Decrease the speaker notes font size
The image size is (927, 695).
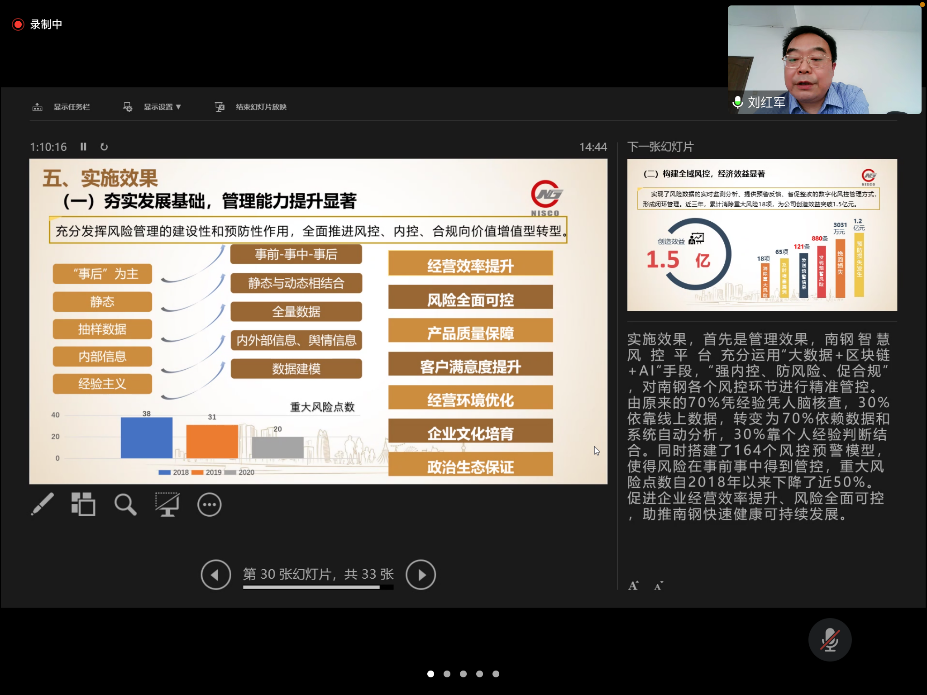(x=658, y=585)
